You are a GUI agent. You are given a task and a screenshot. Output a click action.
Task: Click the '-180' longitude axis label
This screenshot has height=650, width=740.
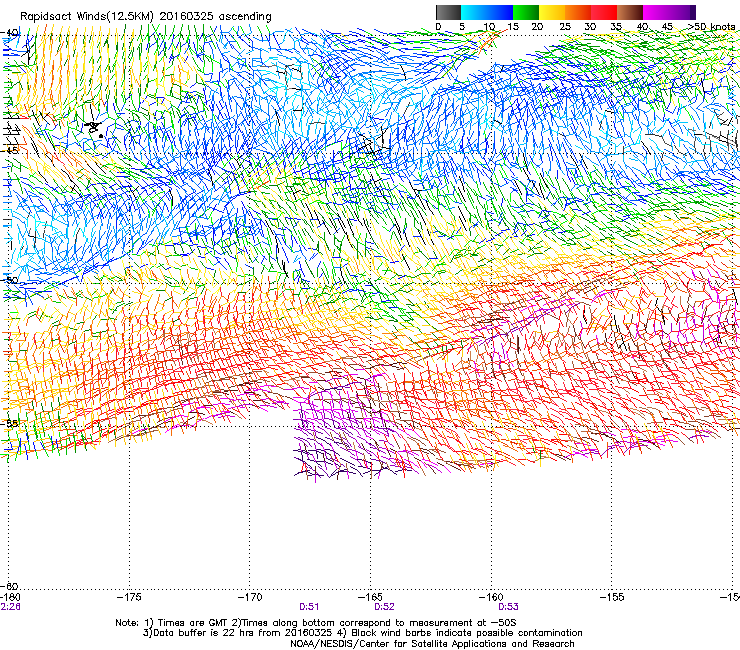[x=10, y=598]
